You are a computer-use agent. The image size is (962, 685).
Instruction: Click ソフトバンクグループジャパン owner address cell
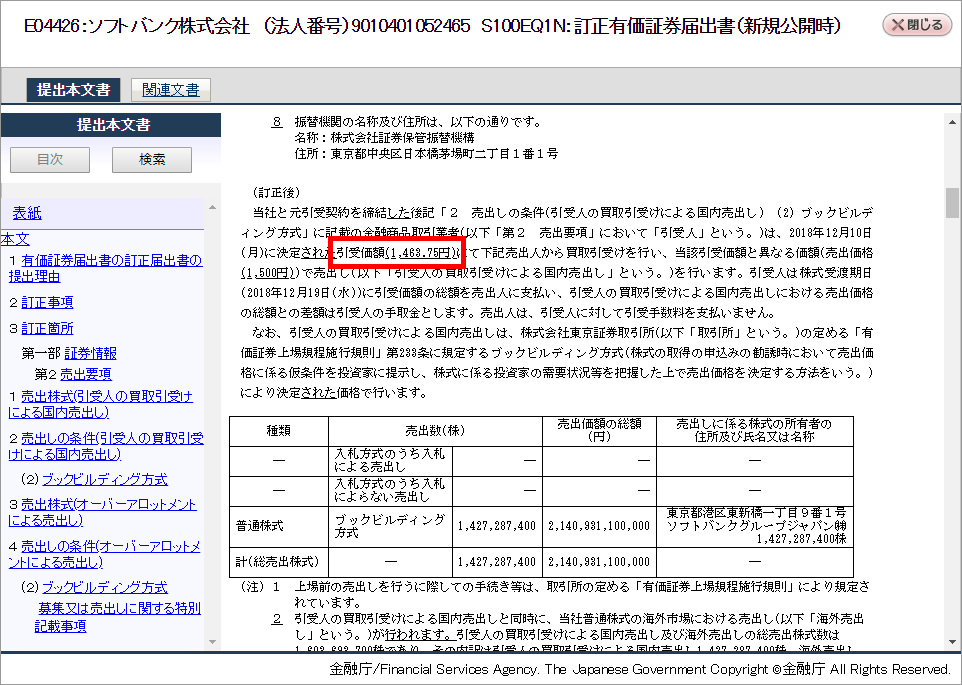tap(755, 526)
